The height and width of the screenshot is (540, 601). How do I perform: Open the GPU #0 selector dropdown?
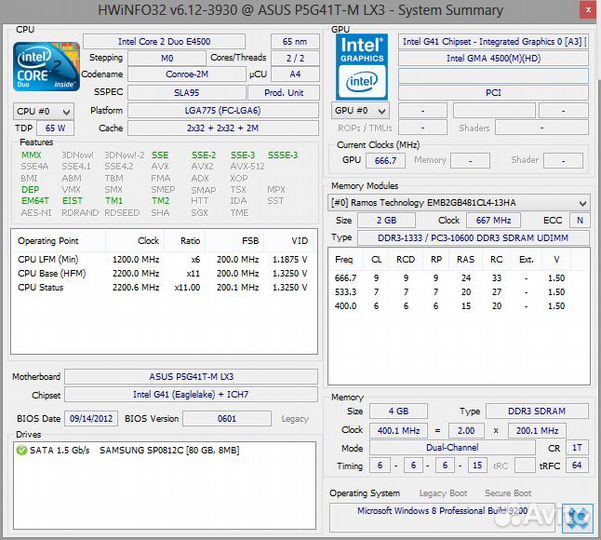[x=360, y=111]
